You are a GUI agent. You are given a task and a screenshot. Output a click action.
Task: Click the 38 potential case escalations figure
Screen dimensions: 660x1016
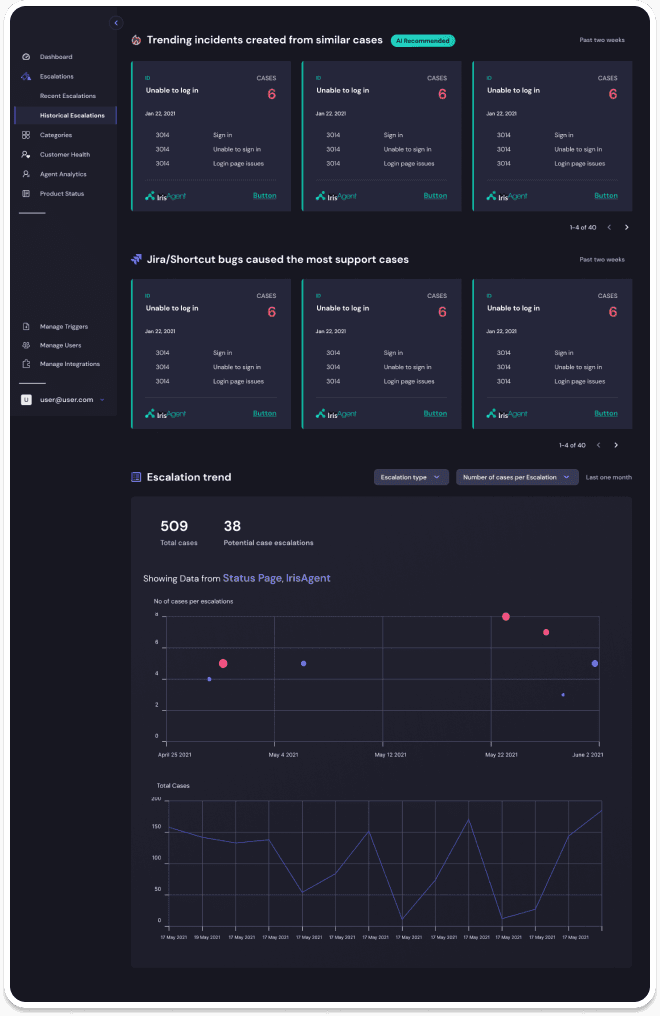[232, 526]
